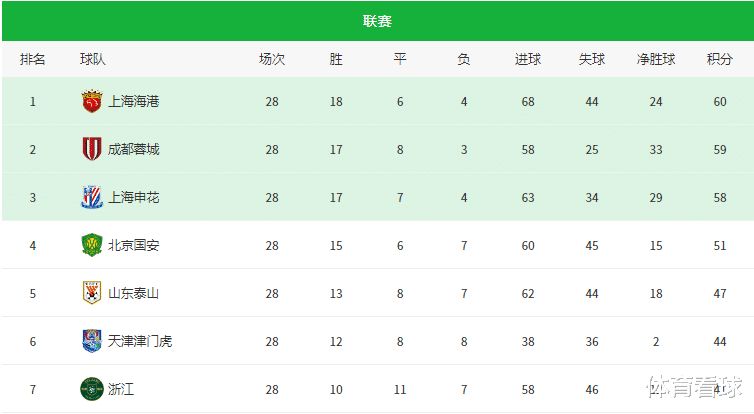Viewport: 754px width, 414px height.
Task: Open the 天津津门虎 team name link
Action: point(140,341)
